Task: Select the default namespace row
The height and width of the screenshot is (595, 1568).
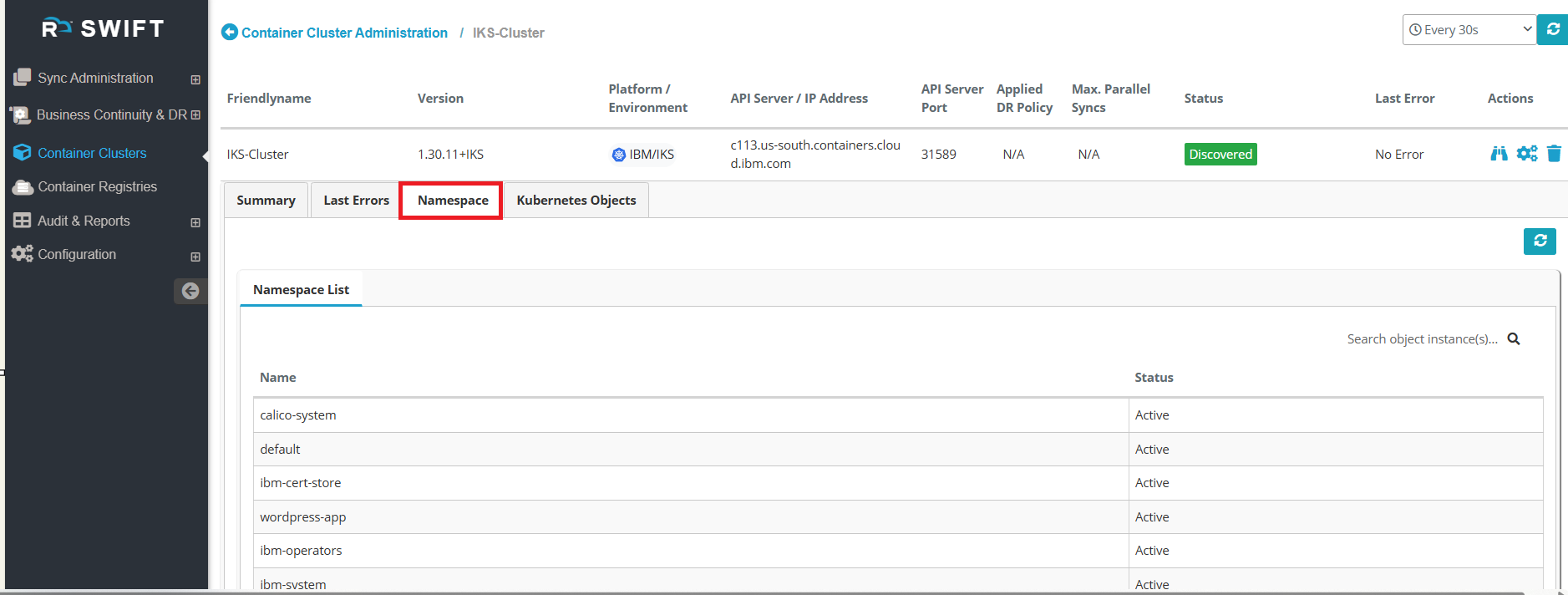Action: [x=898, y=450]
